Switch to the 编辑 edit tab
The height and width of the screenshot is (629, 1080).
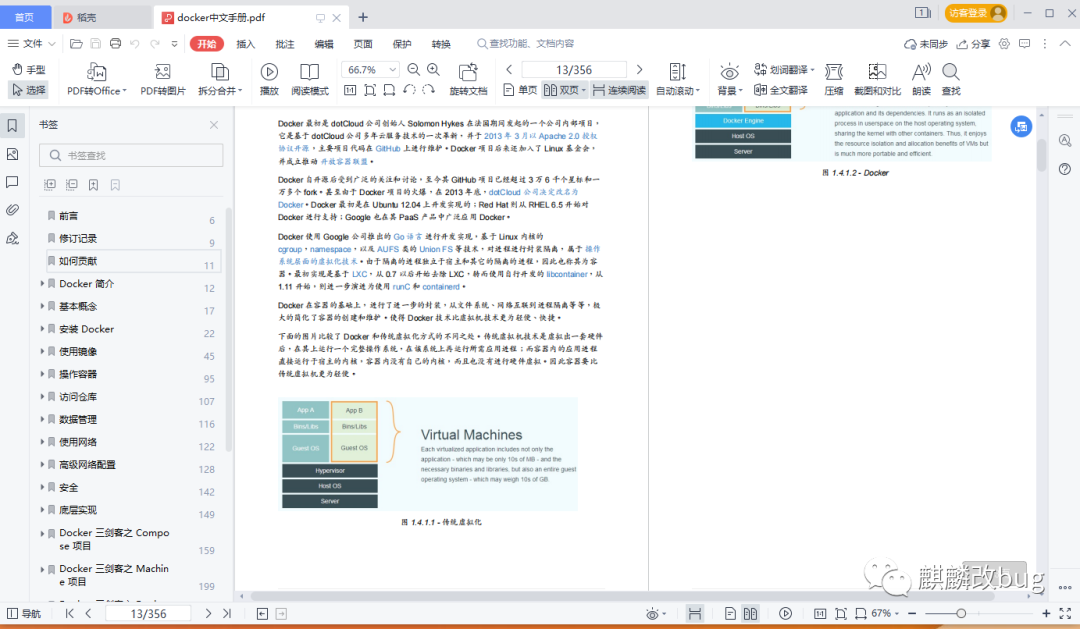click(324, 43)
